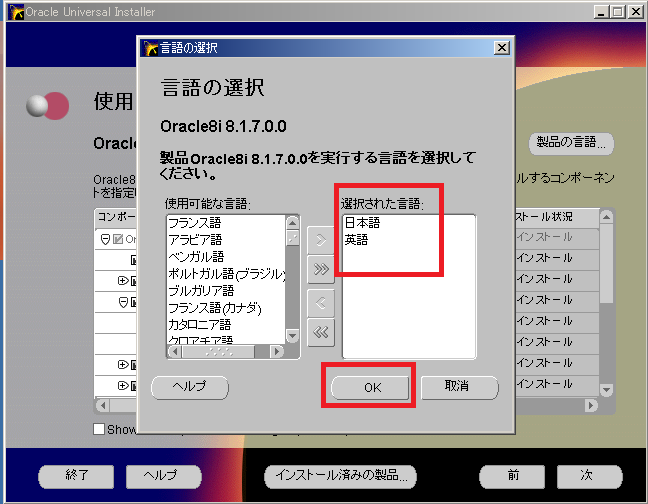Image resolution: width=648 pixels, height=504 pixels.
Task: Click the 製品の言語... button in the main window
Action: click(x=571, y=143)
